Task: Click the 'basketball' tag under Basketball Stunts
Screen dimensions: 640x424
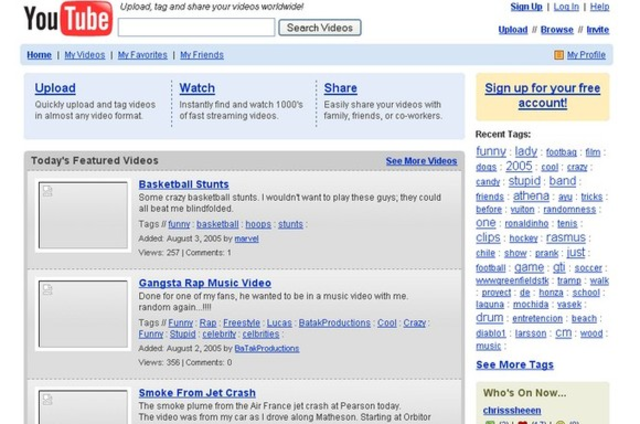Action: [218, 224]
